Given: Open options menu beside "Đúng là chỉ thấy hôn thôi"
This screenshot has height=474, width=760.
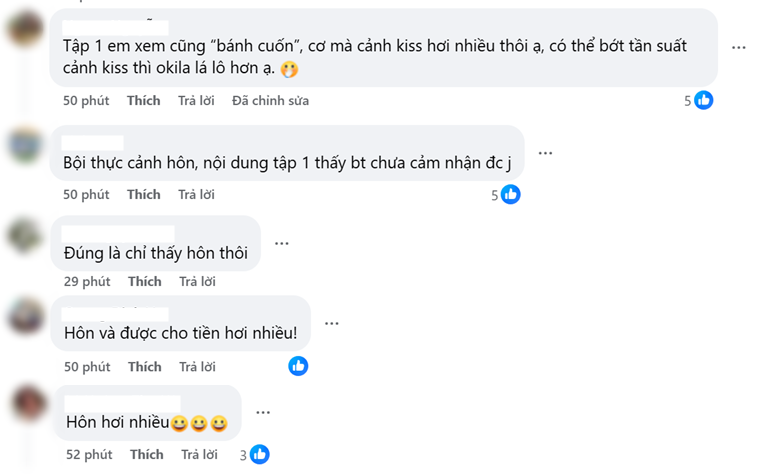Looking at the screenshot, I should [282, 242].
